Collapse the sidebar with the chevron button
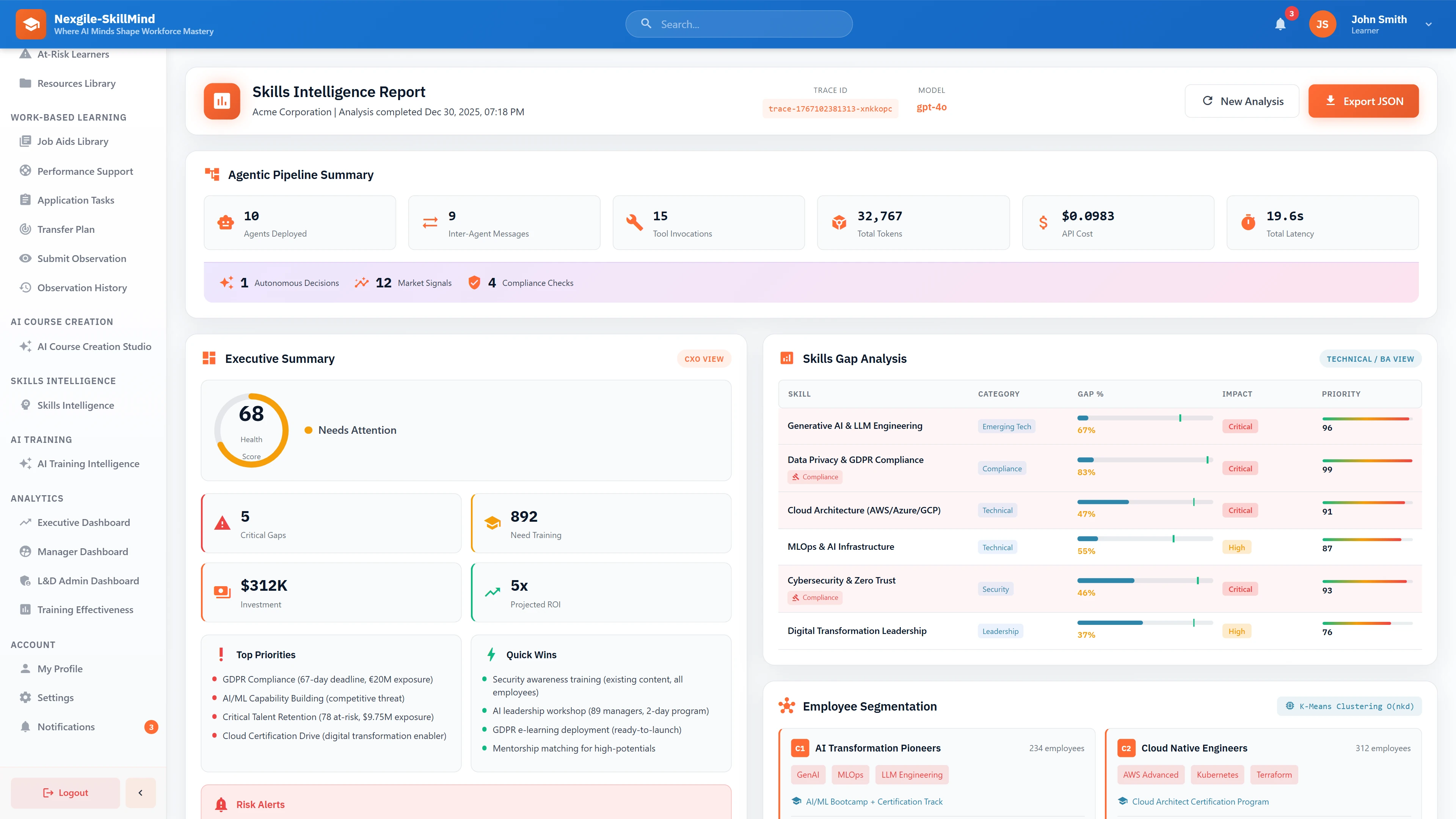 pyautogui.click(x=140, y=792)
